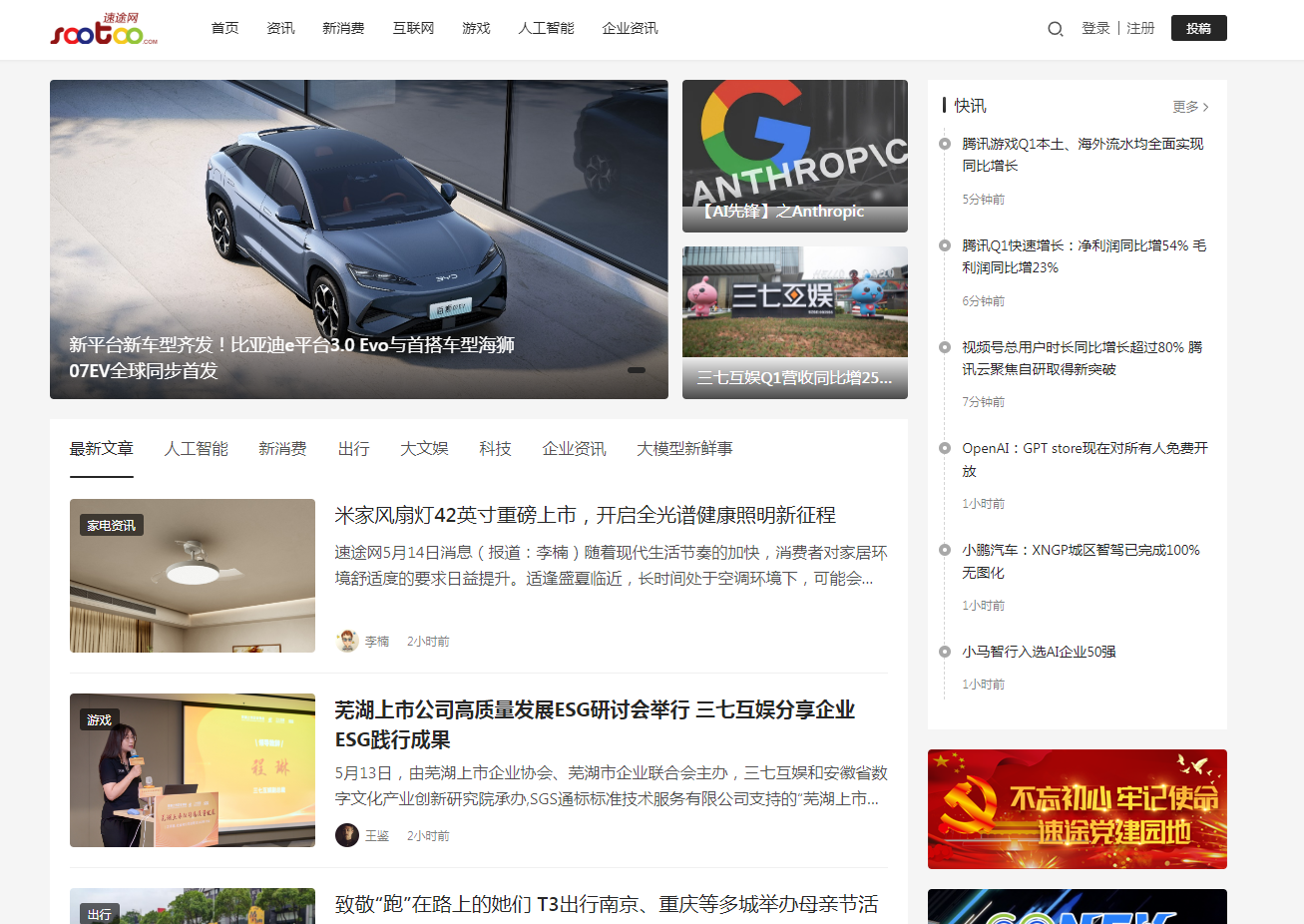Click author avatar next to 李楠
This screenshot has height=924, width=1304.
[347, 641]
